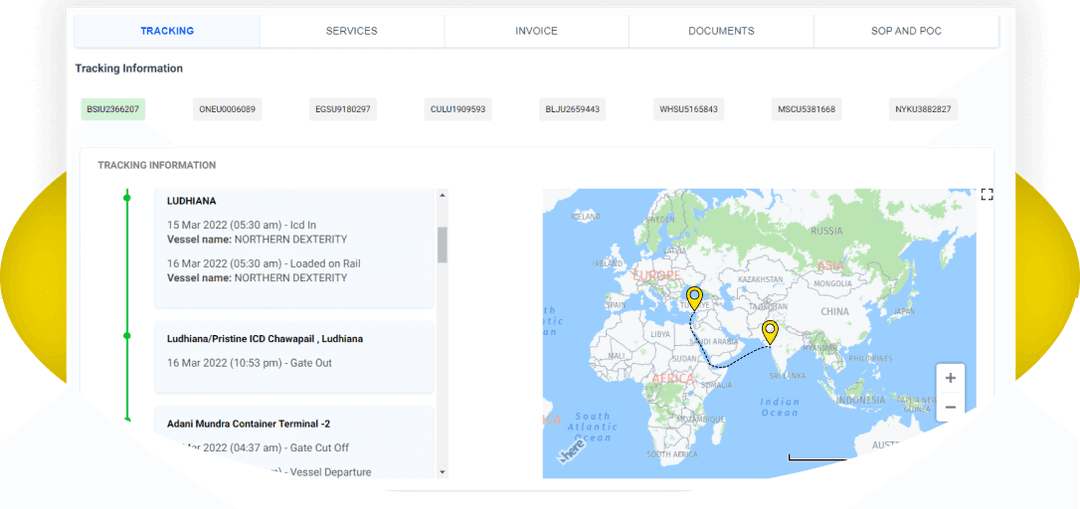Select container BSIU2366207
1080x509 pixels.
click(113, 109)
